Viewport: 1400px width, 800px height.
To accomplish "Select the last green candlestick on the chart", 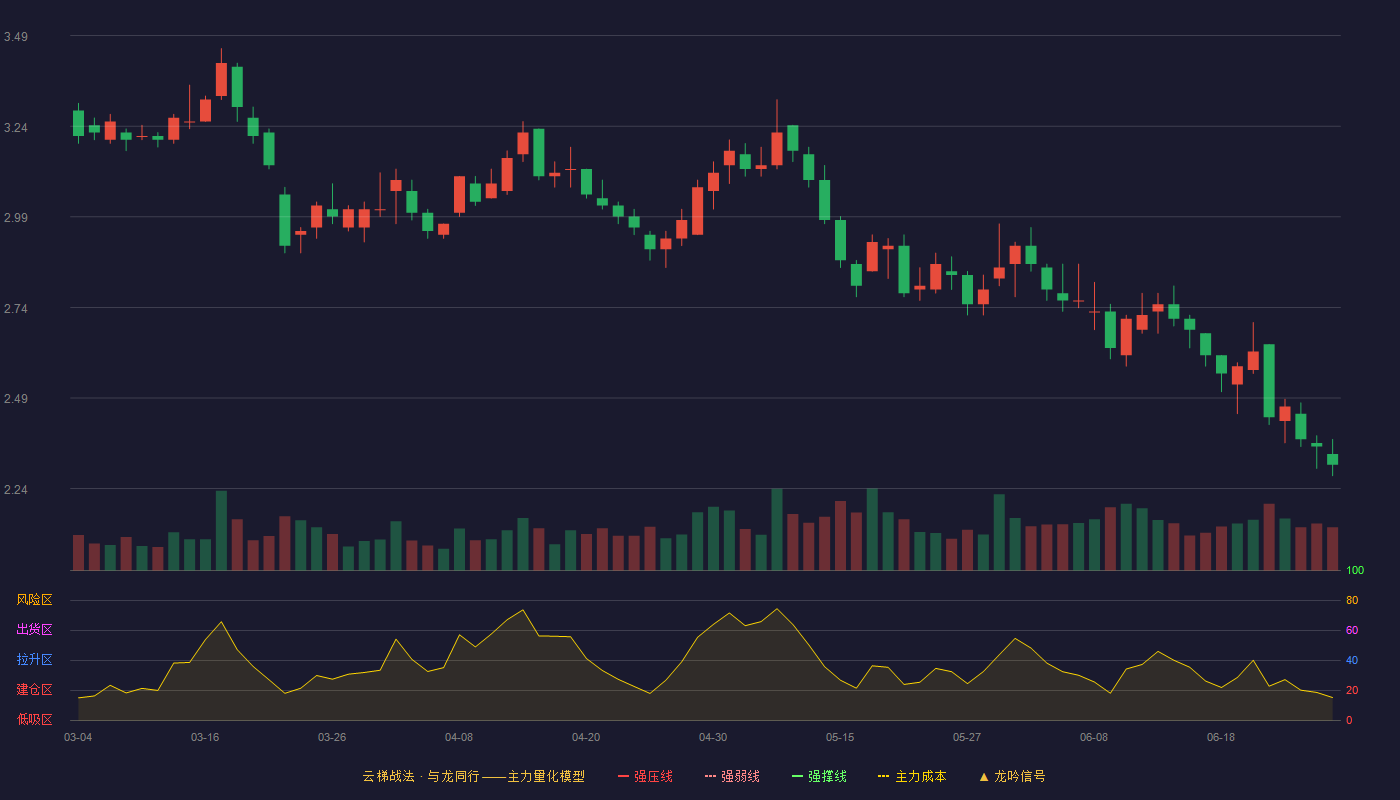I will 1332,459.
